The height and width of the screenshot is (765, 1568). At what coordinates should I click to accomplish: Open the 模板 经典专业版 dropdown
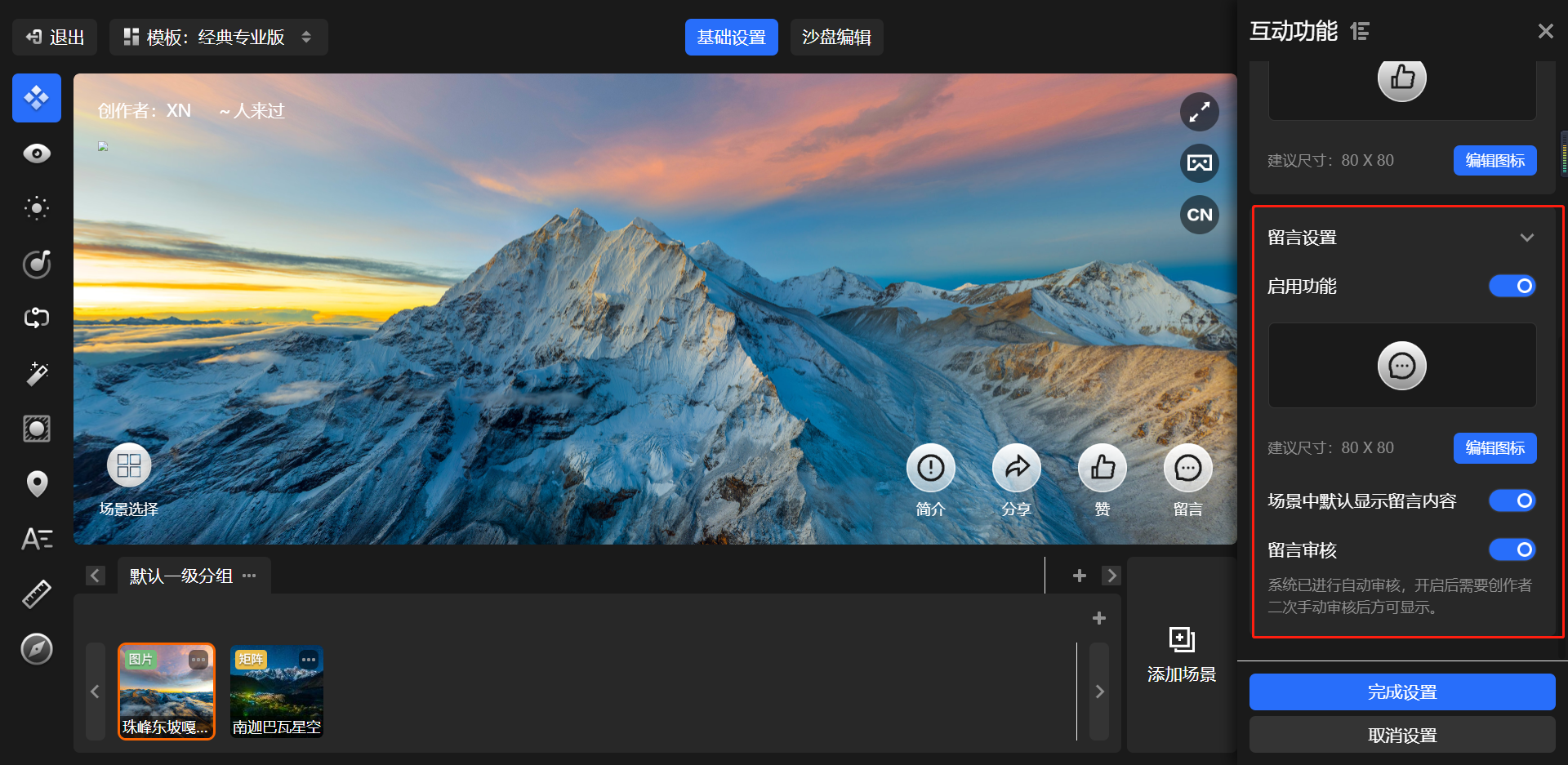tap(218, 38)
